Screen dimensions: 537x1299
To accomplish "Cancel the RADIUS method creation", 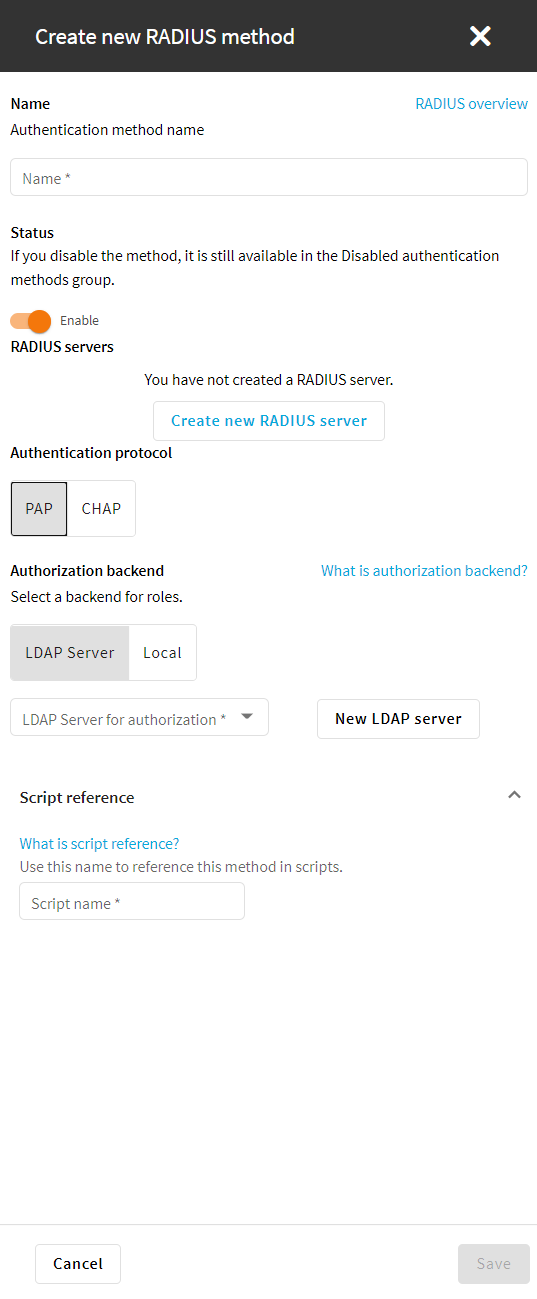I will click(x=78, y=1264).
